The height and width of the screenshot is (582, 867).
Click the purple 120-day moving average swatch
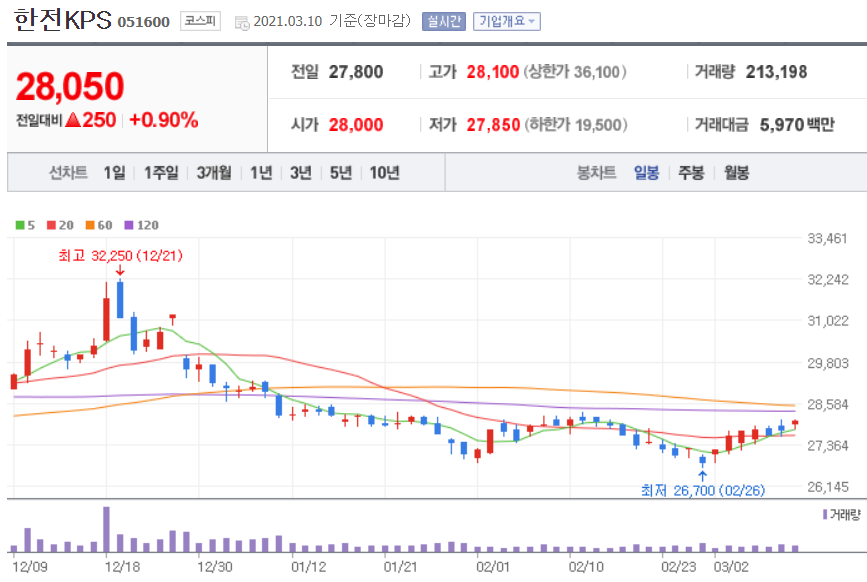tap(129, 225)
